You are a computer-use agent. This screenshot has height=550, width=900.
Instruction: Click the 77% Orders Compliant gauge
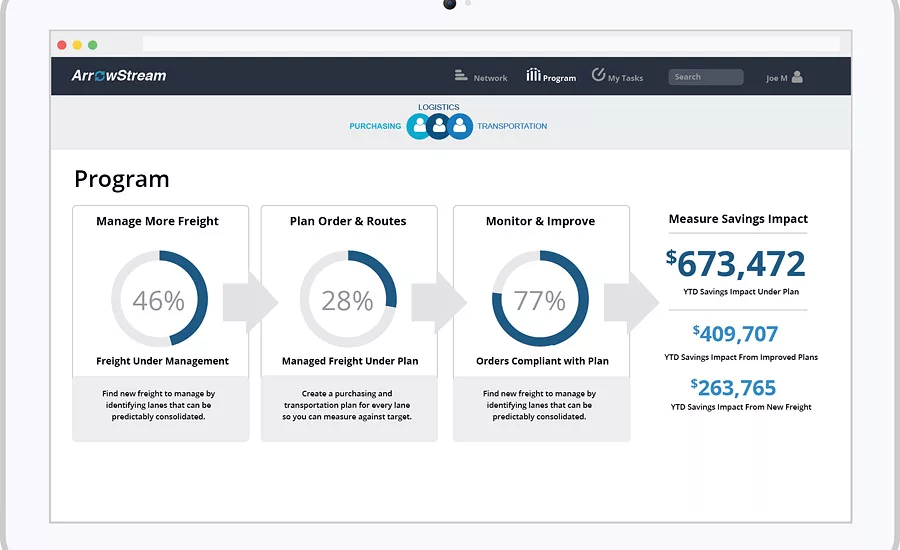pyautogui.click(x=540, y=299)
